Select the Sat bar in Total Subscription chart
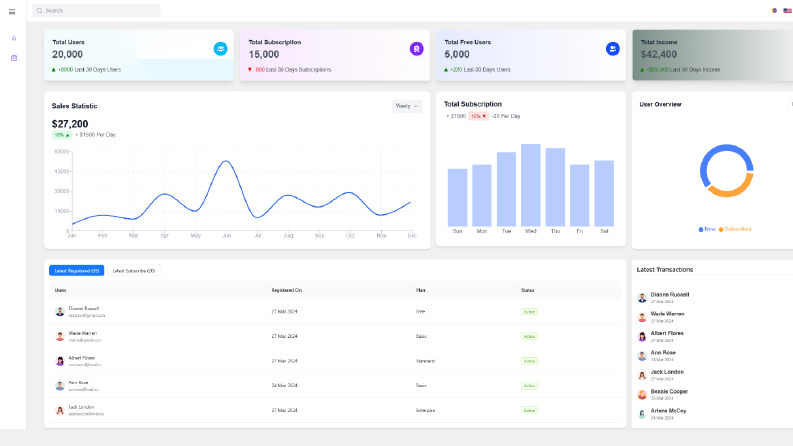The image size is (793, 446). click(604, 193)
